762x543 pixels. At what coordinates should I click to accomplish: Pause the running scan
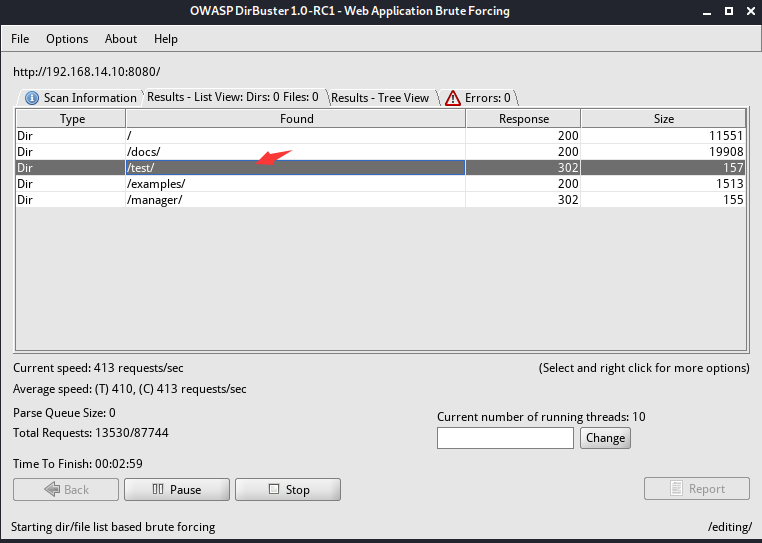[177, 490]
